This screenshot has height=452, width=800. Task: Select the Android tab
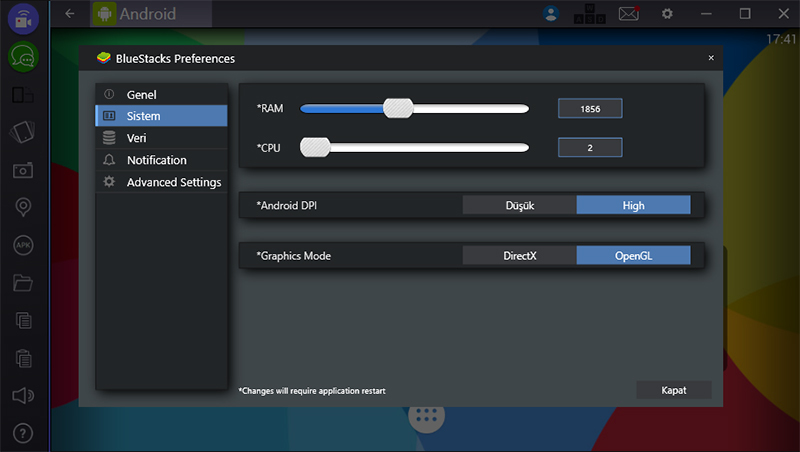click(x=152, y=14)
